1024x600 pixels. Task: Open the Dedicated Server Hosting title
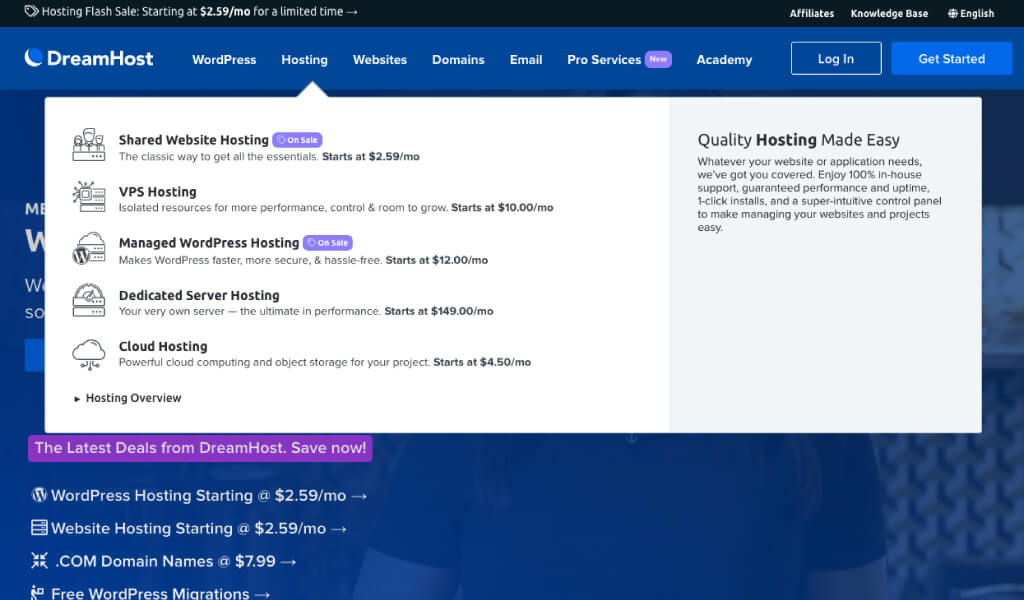tap(199, 295)
